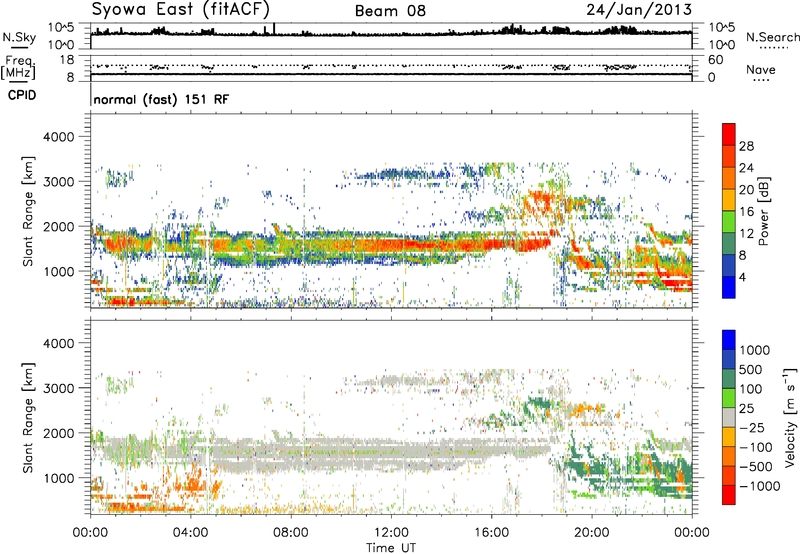
Task: Click the "500" label on the velocity colorbar
Action: (751, 370)
